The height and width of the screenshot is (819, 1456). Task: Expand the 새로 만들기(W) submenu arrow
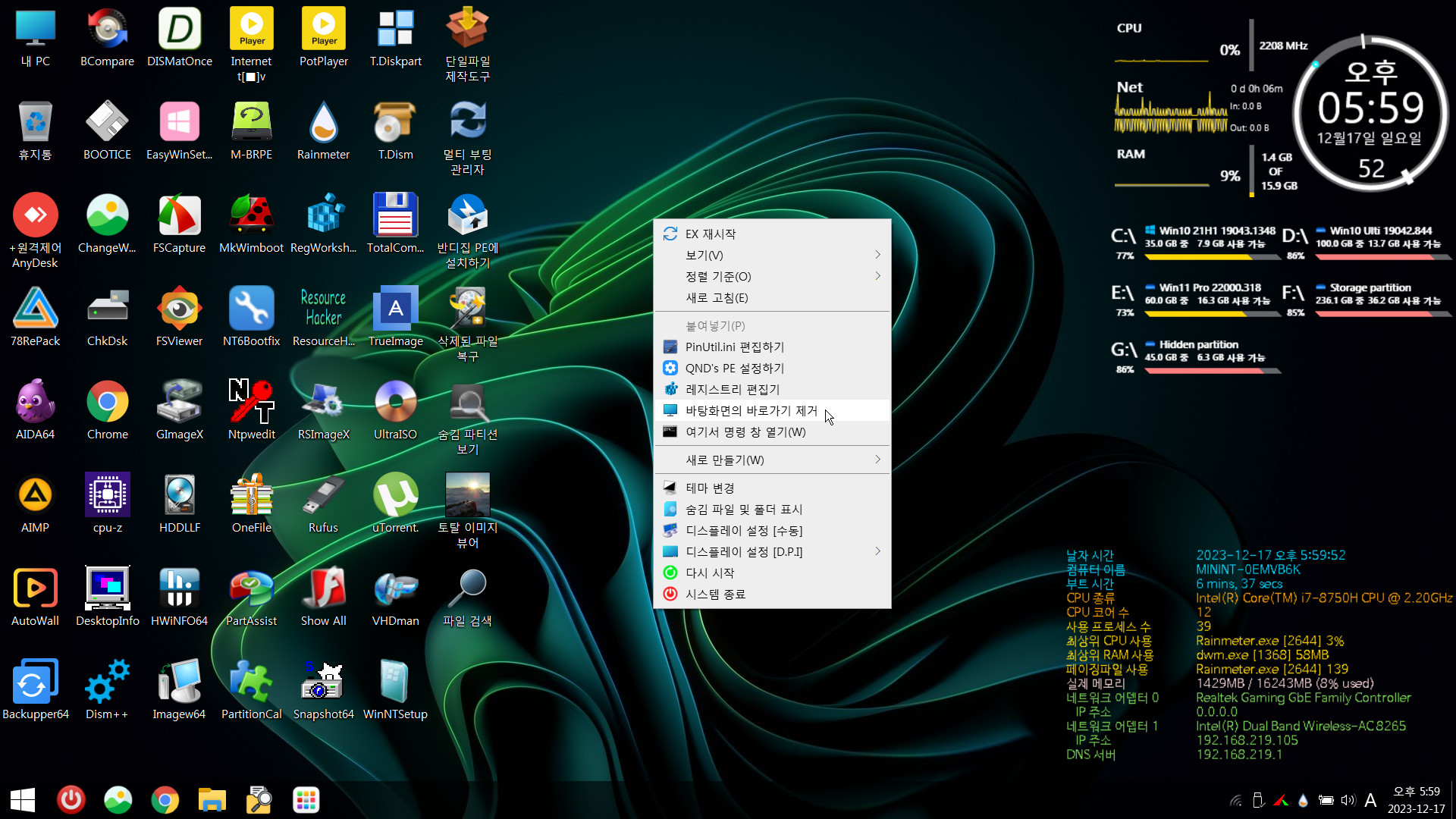click(x=877, y=460)
